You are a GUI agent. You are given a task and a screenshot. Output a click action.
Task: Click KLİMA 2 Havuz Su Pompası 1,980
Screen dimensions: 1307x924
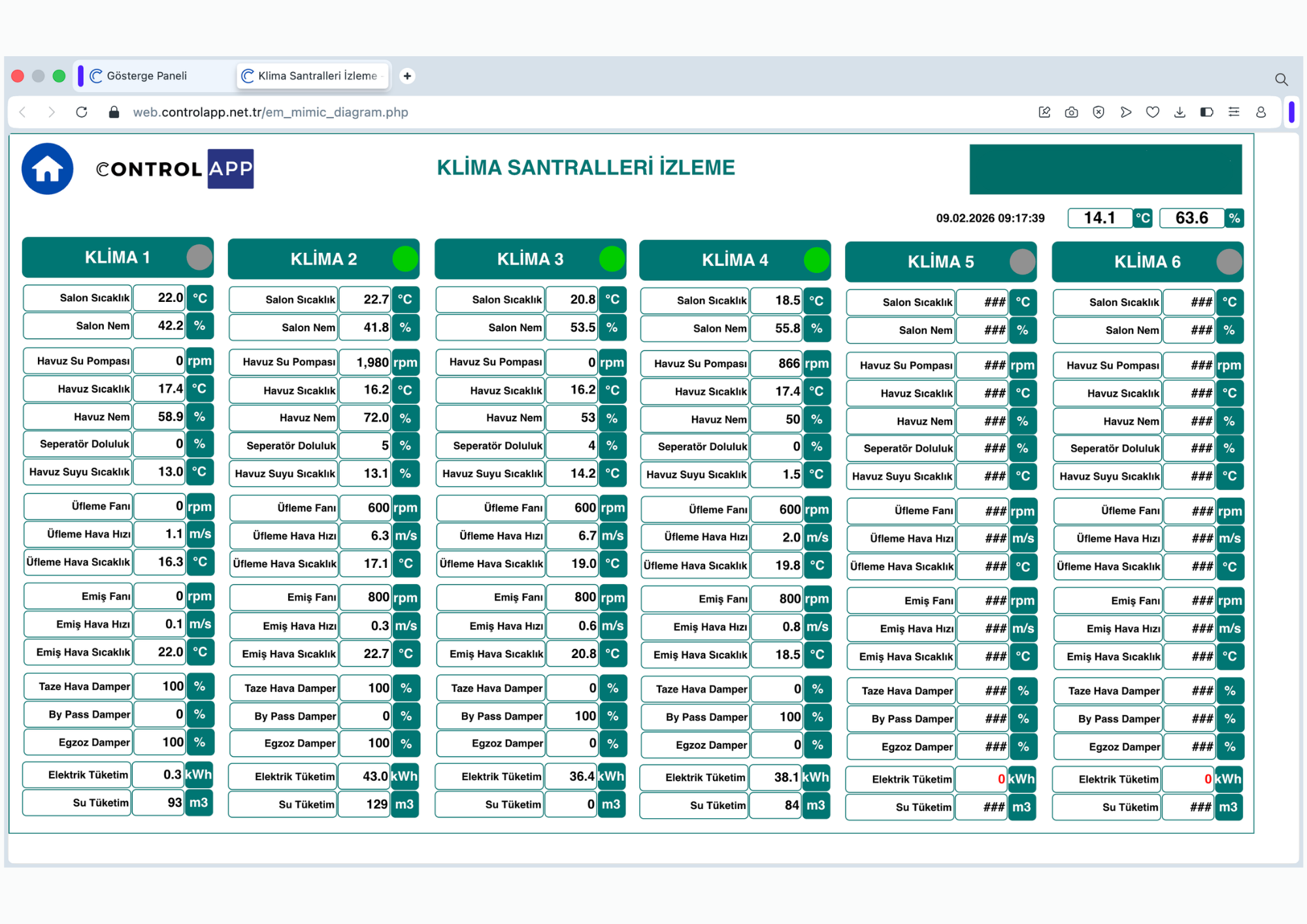pos(365,362)
